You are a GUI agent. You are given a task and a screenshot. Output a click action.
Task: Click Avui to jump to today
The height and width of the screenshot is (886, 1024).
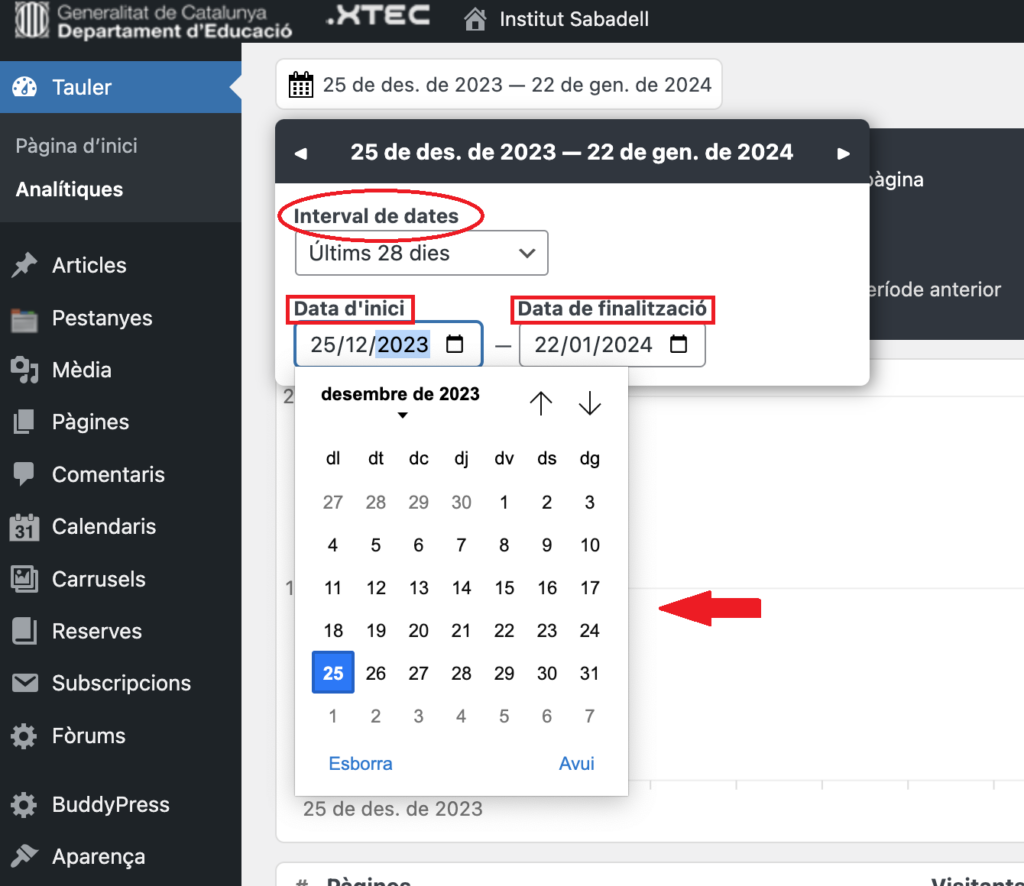(576, 763)
